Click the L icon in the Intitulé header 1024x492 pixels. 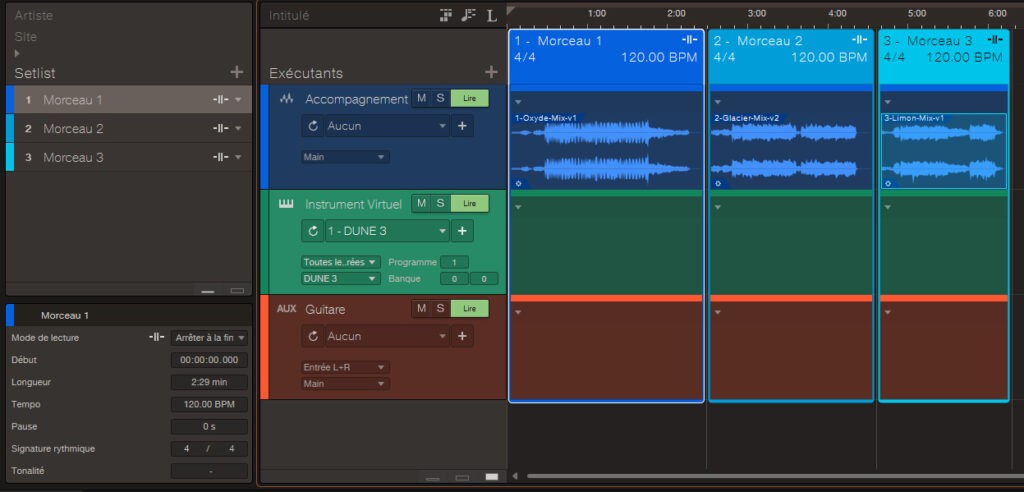click(x=491, y=16)
